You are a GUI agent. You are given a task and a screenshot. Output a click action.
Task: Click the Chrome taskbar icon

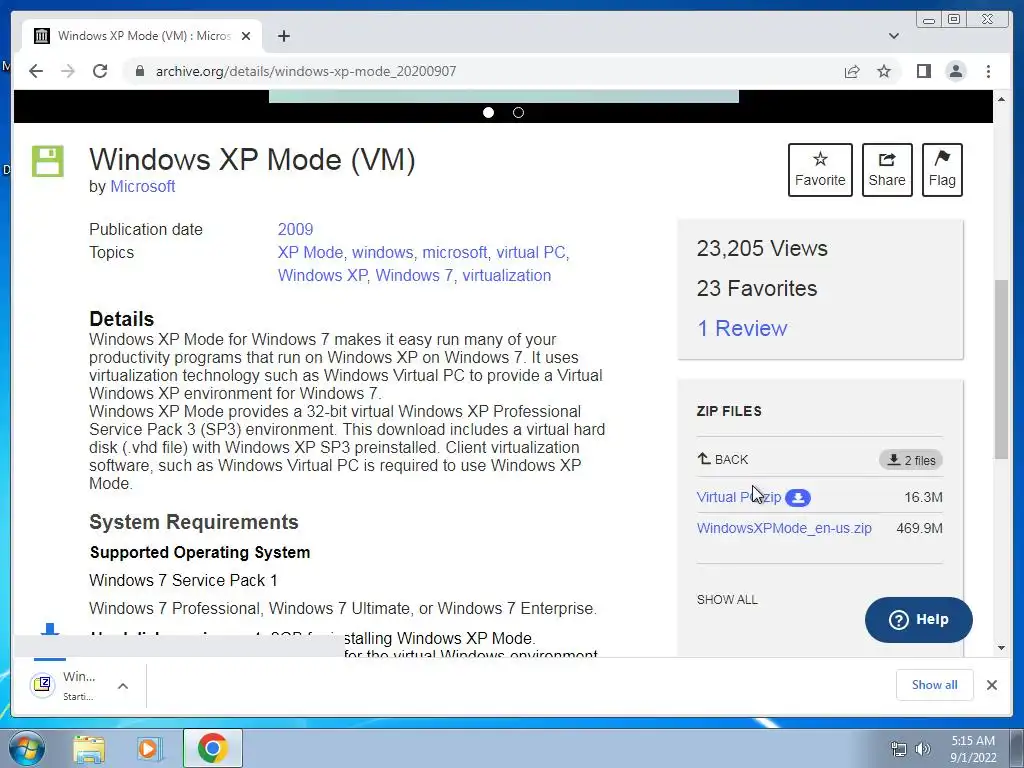[x=212, y=748]
